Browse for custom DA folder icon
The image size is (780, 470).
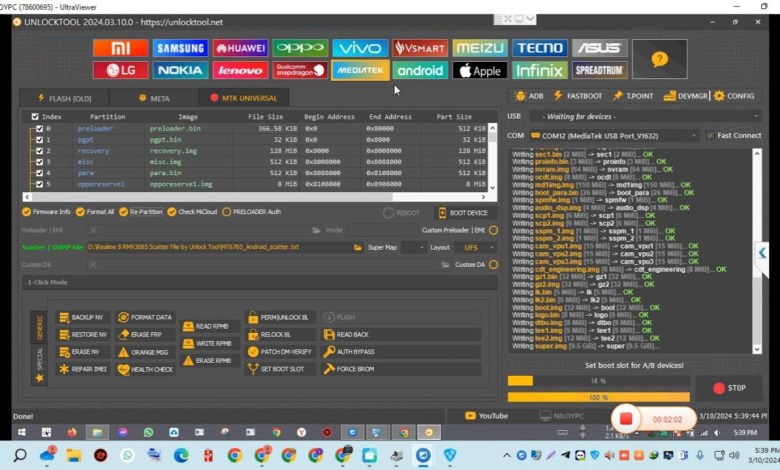pyautogui.click(x=445, y=265)
